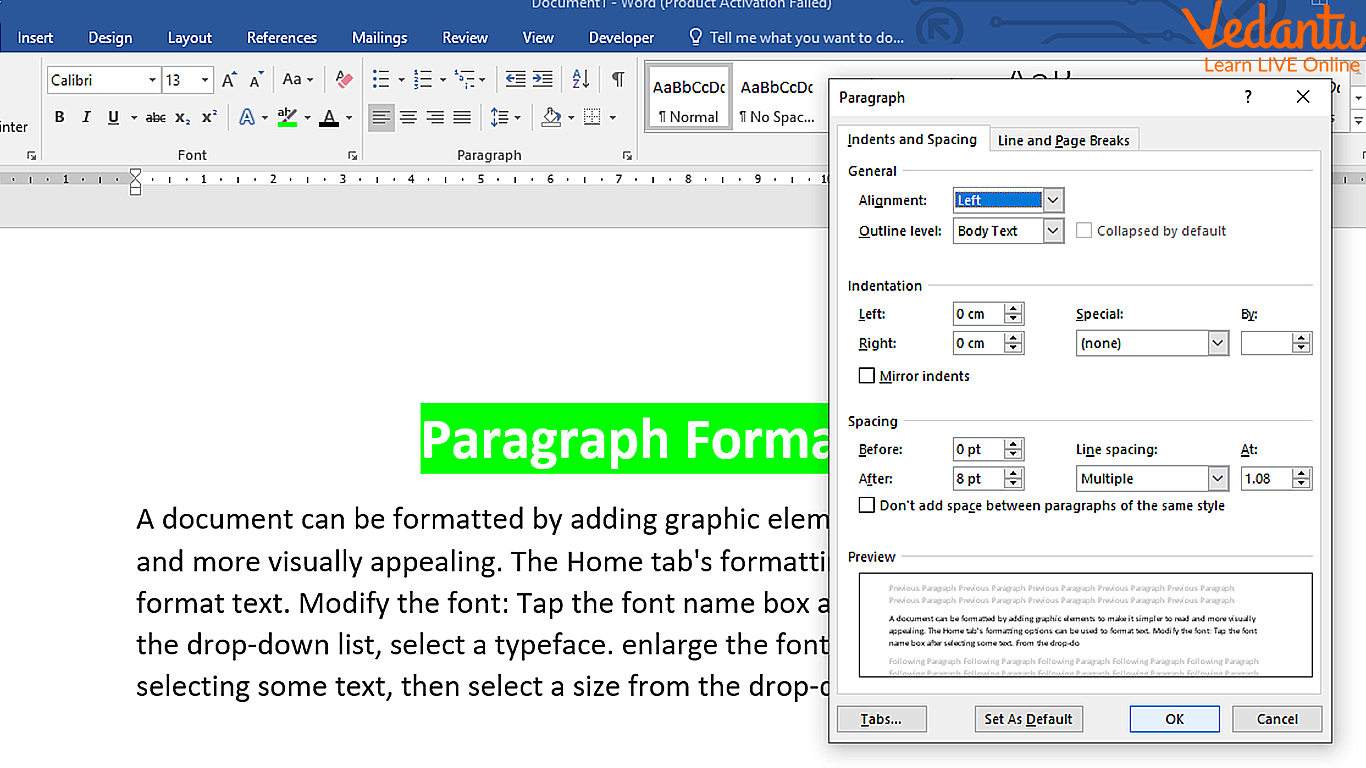Select center alignment in the Paragraph group
1366x768 pixels.
point(408,117)
